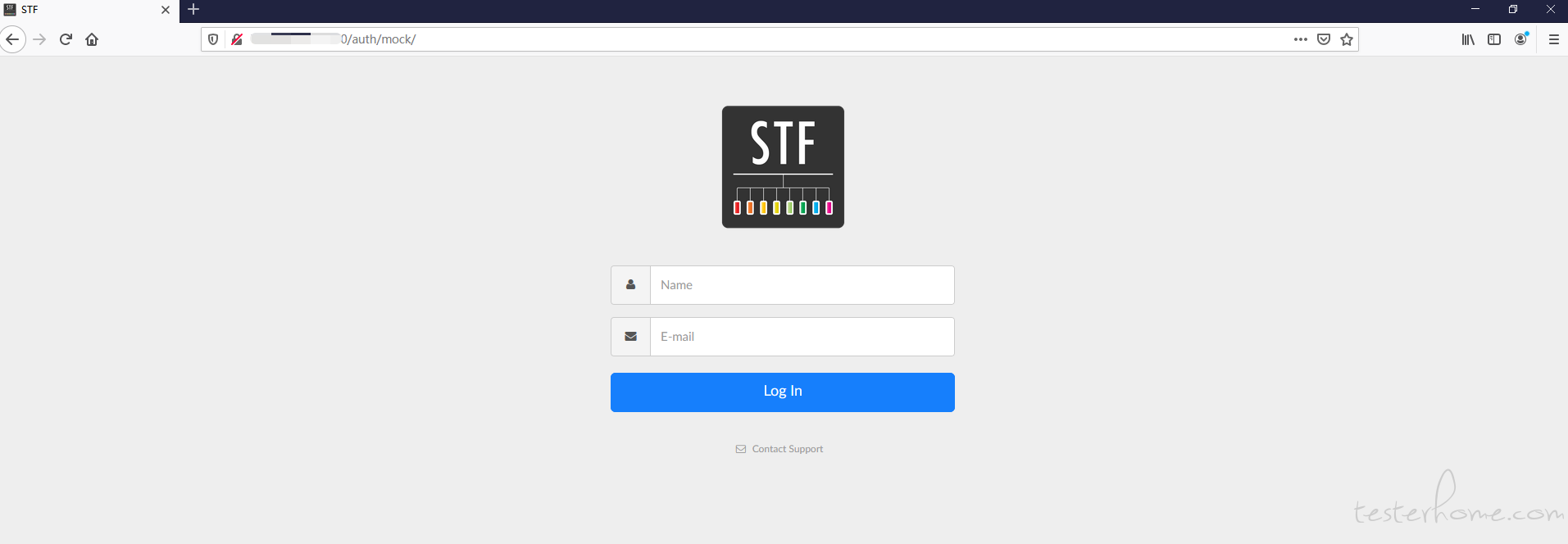Viewport: 1568px width, 544px height.
Task: Click the blue Log In button
Action: 783,392
